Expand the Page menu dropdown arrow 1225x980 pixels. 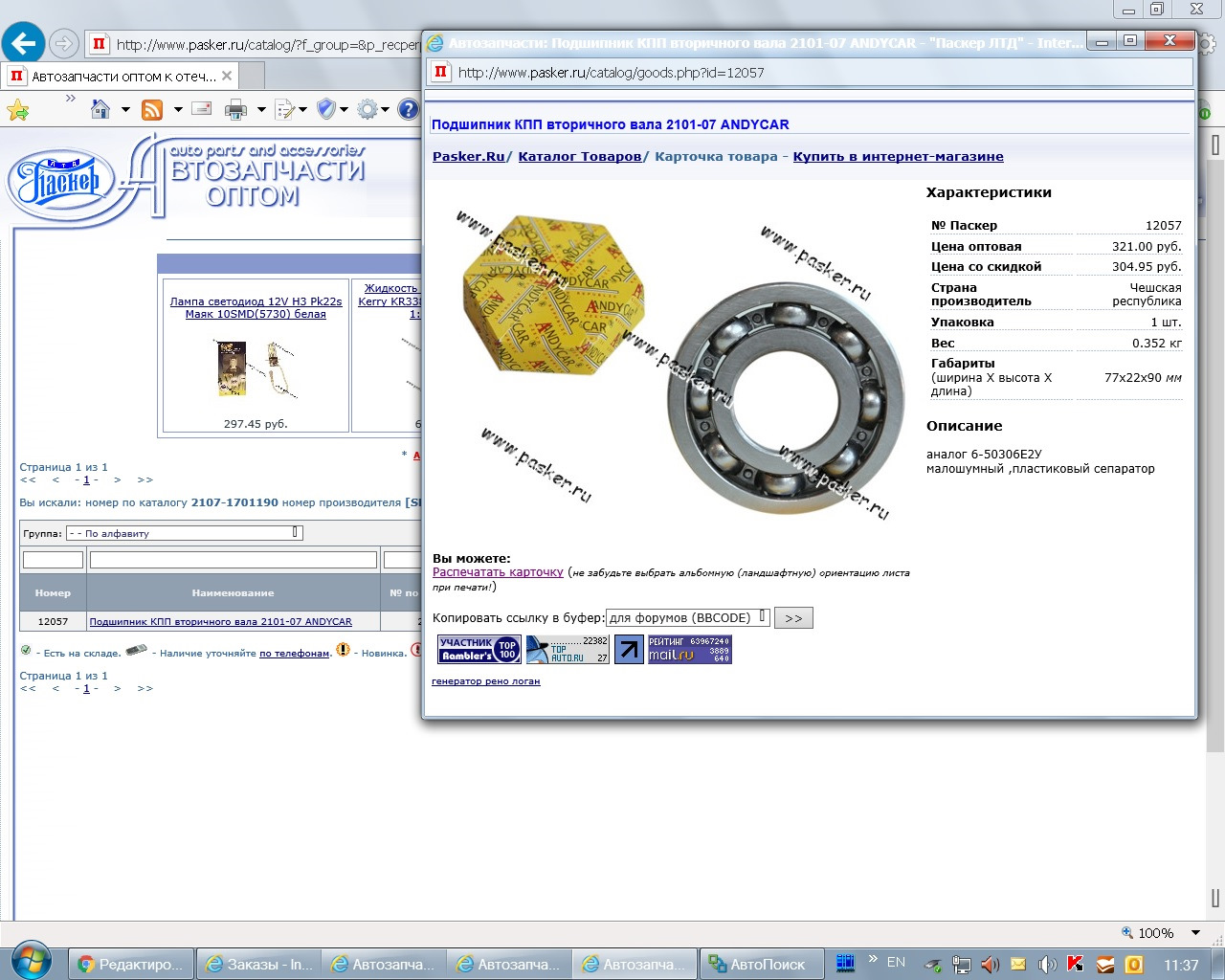[x=302, y=110]
